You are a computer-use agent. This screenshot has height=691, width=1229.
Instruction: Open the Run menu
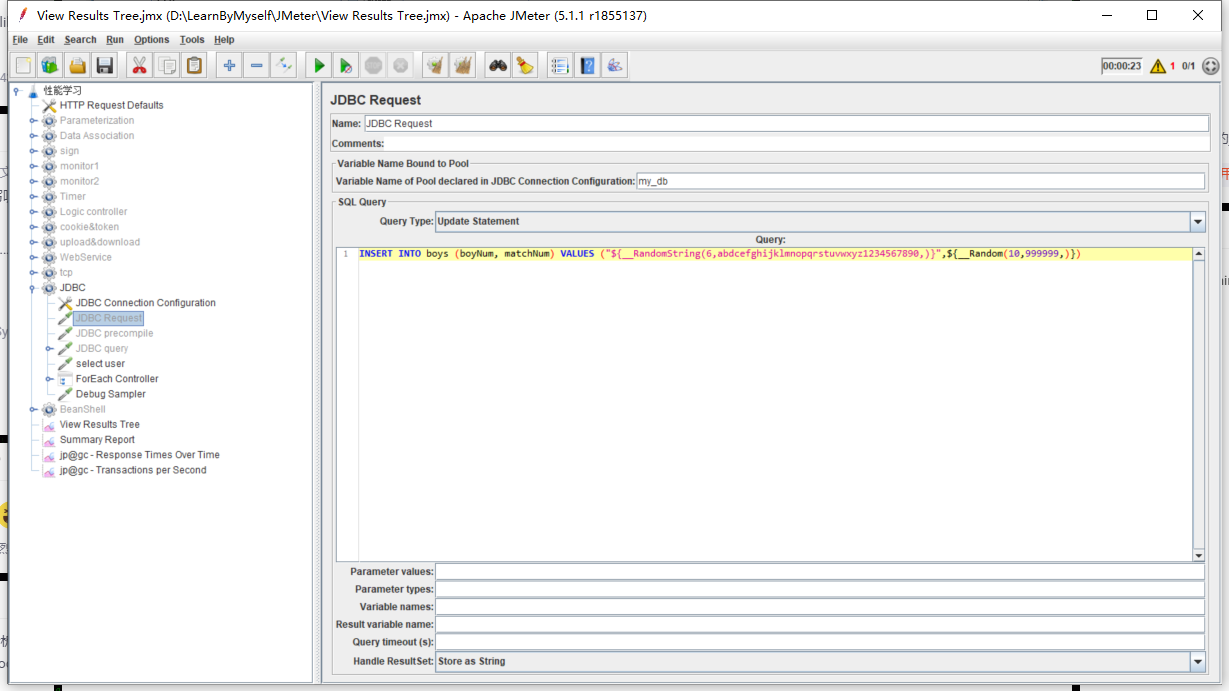(x=115, y=40)
